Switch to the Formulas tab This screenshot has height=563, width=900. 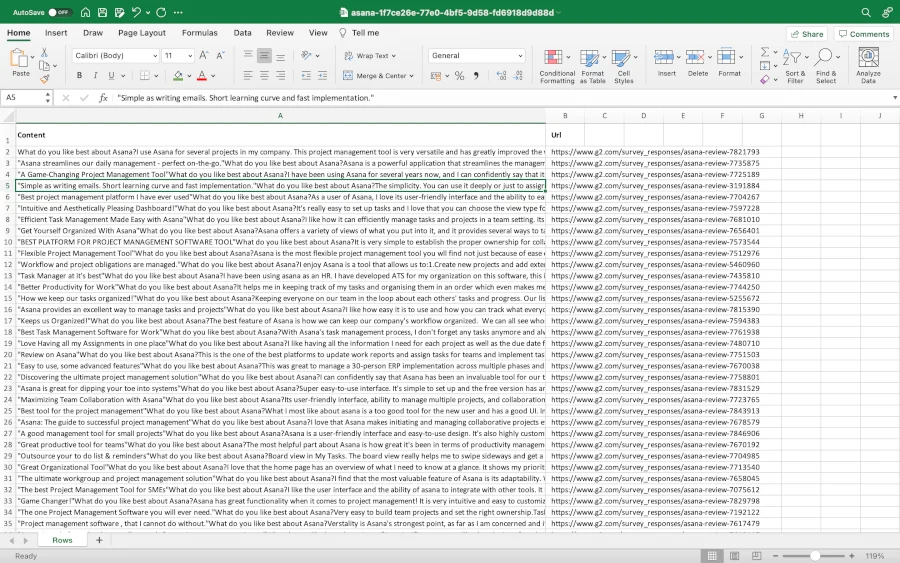pos(200,33)
